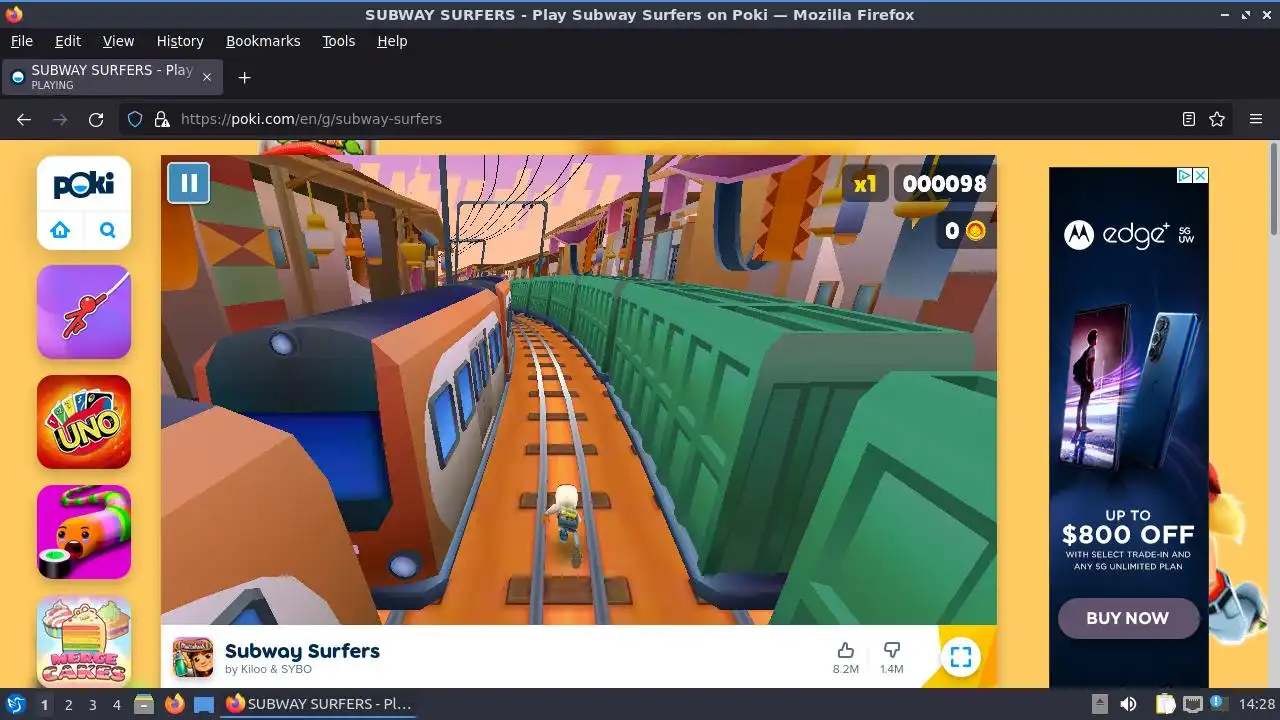1280x720 pixels.
Task: Click BUY NOW in the Motorola ad
Action: 1128,618
